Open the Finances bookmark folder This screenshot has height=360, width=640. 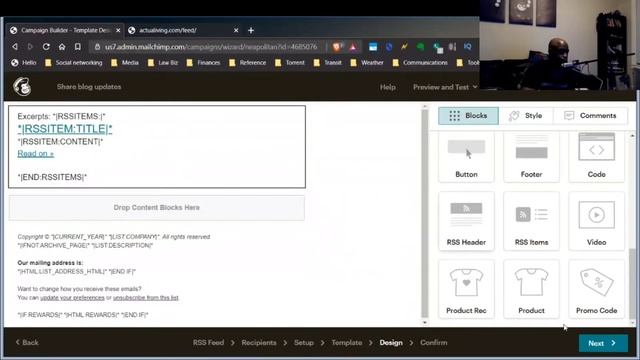[x=203, y=63]
